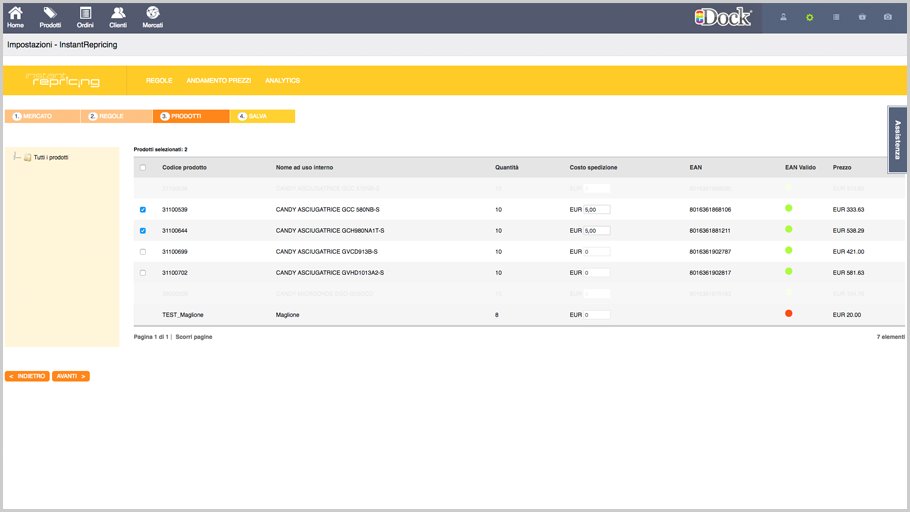Edit shipping cost field for 31100702
Image resolution: width=910 pixels, height=512 pixels.
click(597, 273)
